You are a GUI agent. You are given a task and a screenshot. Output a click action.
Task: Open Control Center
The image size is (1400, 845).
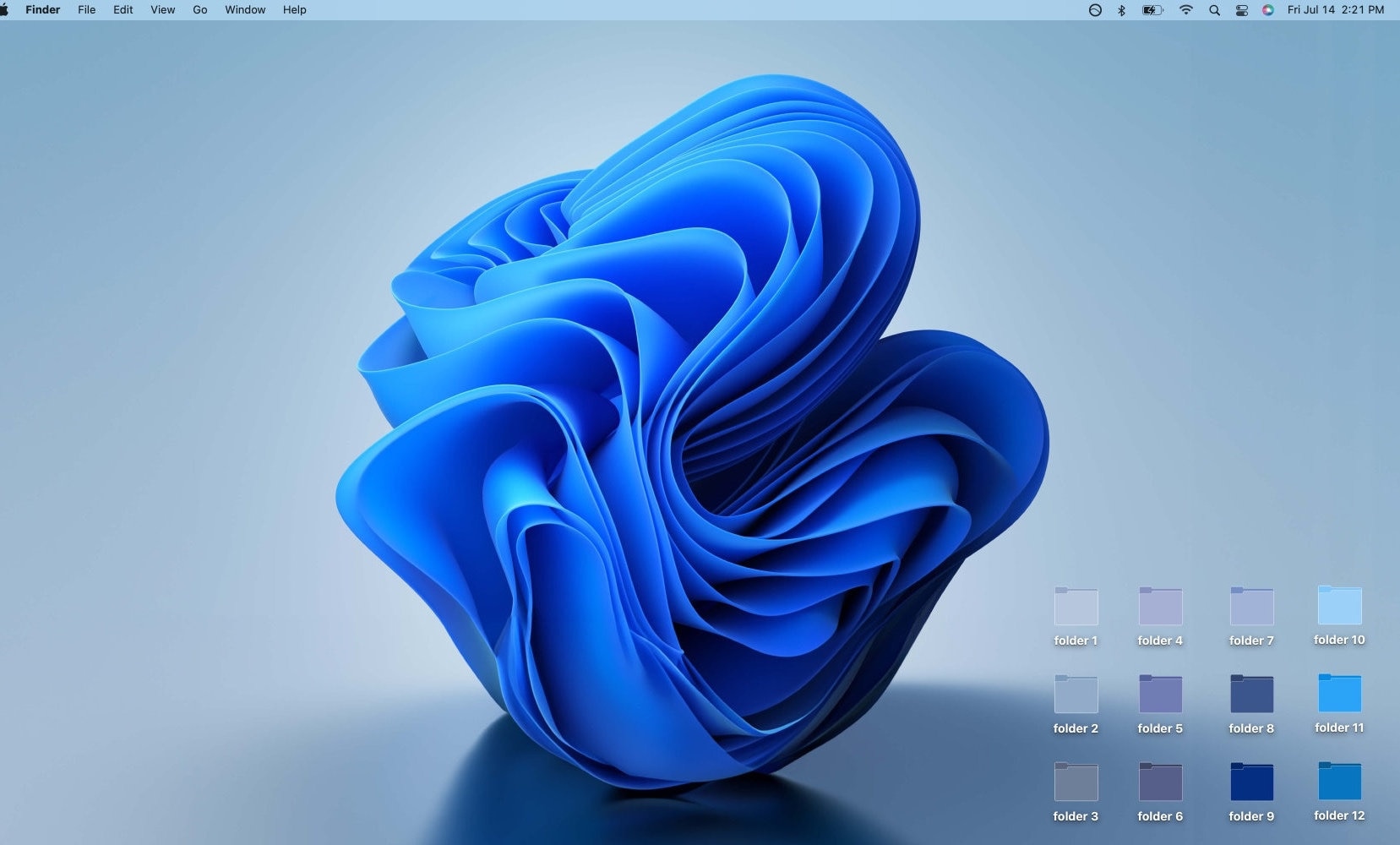pyautogui.click(x=1241, y=9)
